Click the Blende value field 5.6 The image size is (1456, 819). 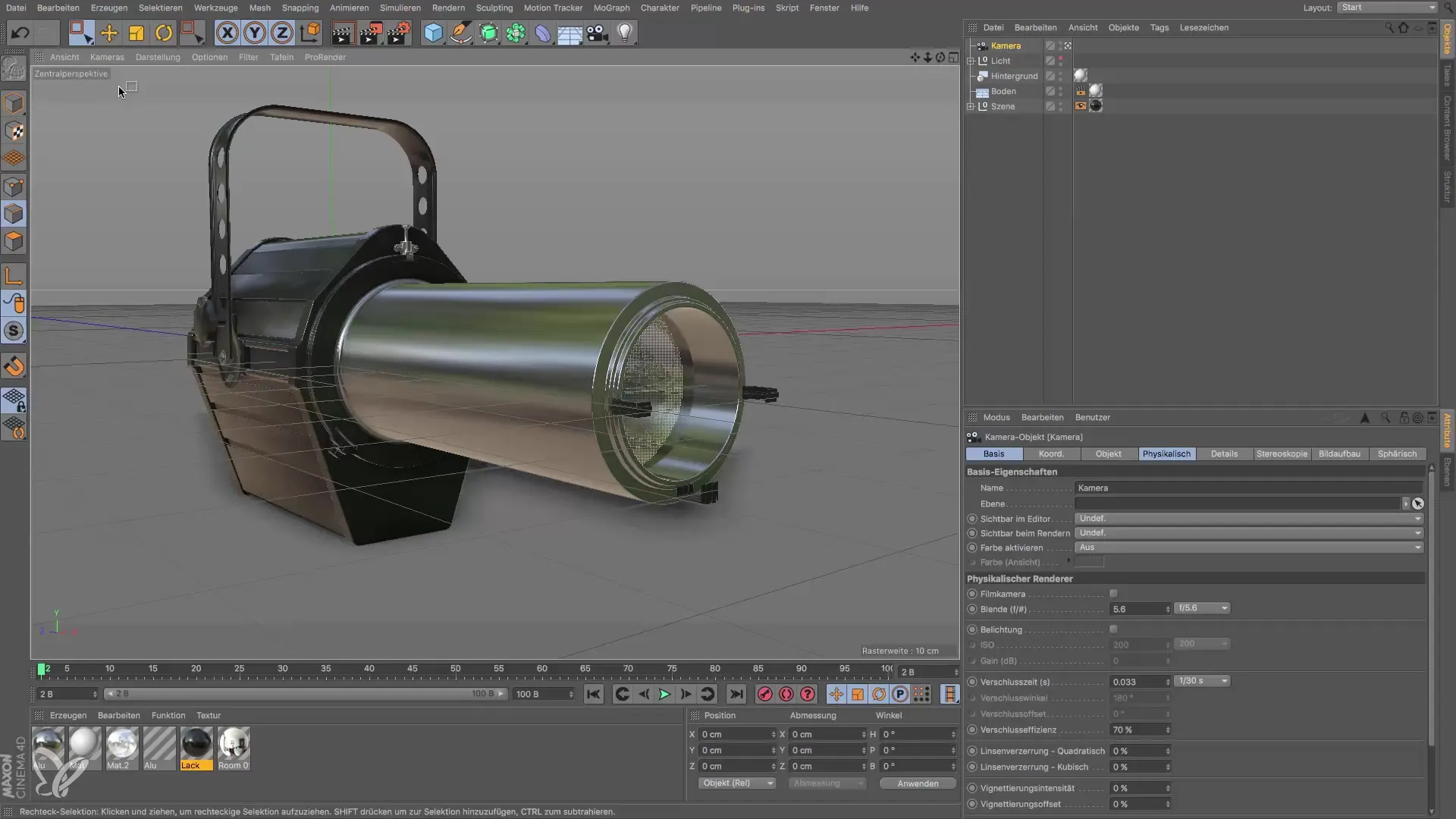click(1140, 609)
